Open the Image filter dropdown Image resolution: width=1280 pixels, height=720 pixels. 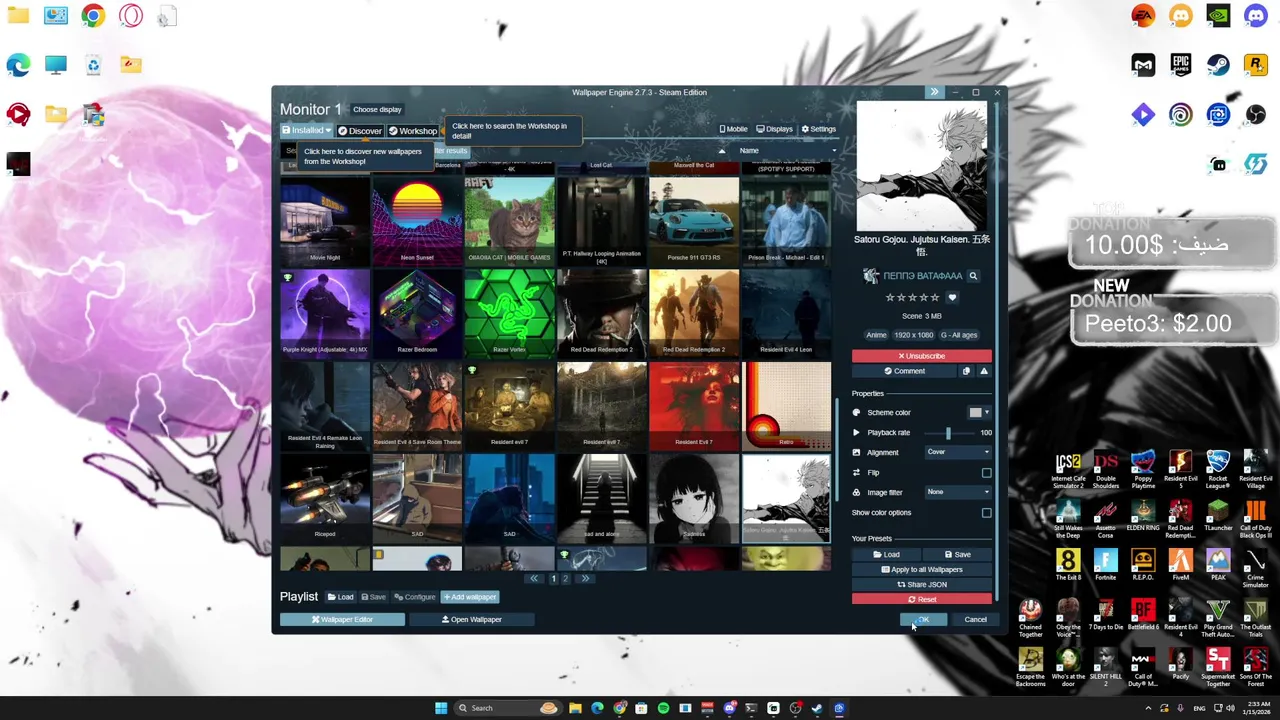click(958, 492)
